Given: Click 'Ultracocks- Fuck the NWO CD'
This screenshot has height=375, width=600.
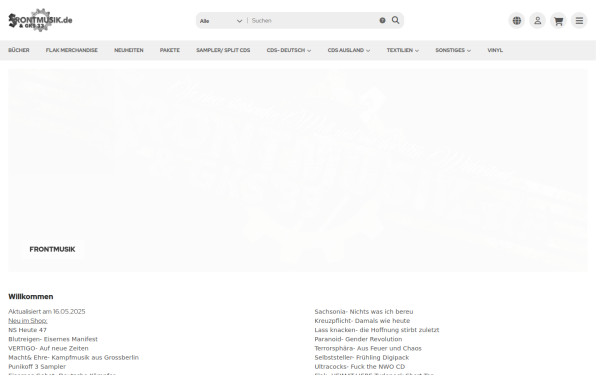Looking at the screenshot, I should pyautogui.click(x=360, y=367).
